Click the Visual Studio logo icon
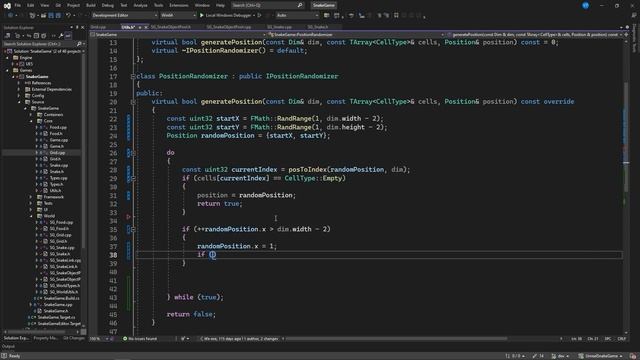The width and height of the screenshot is (640, 360). coord(7,6)
